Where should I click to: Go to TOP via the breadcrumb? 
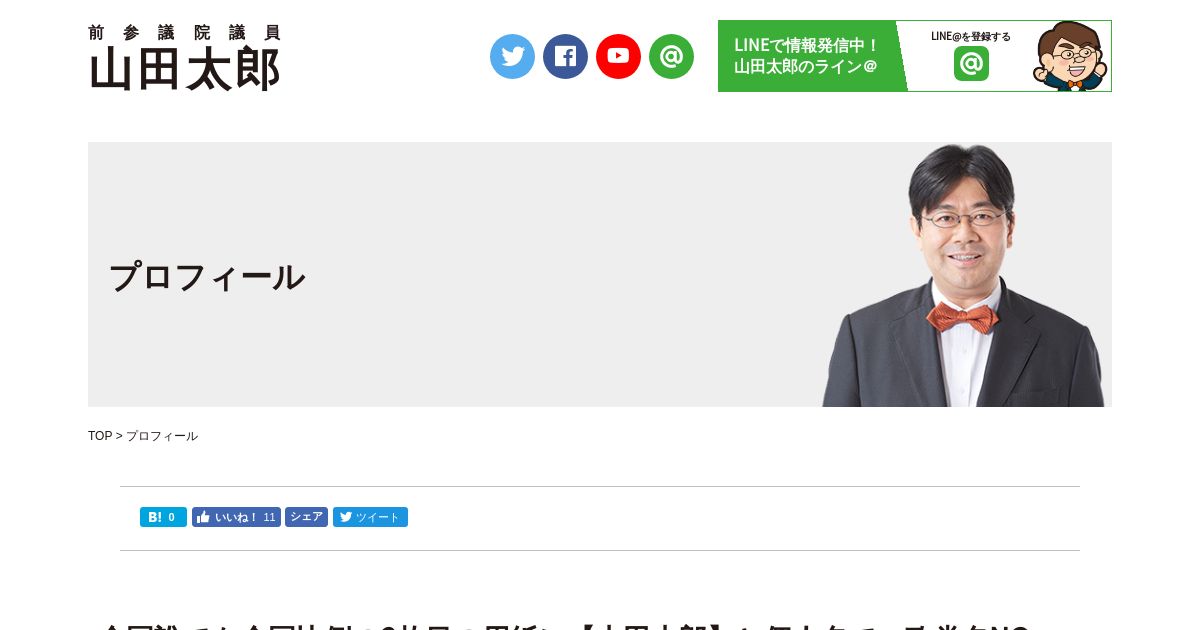pyautogui.click(x=100, y=436)
